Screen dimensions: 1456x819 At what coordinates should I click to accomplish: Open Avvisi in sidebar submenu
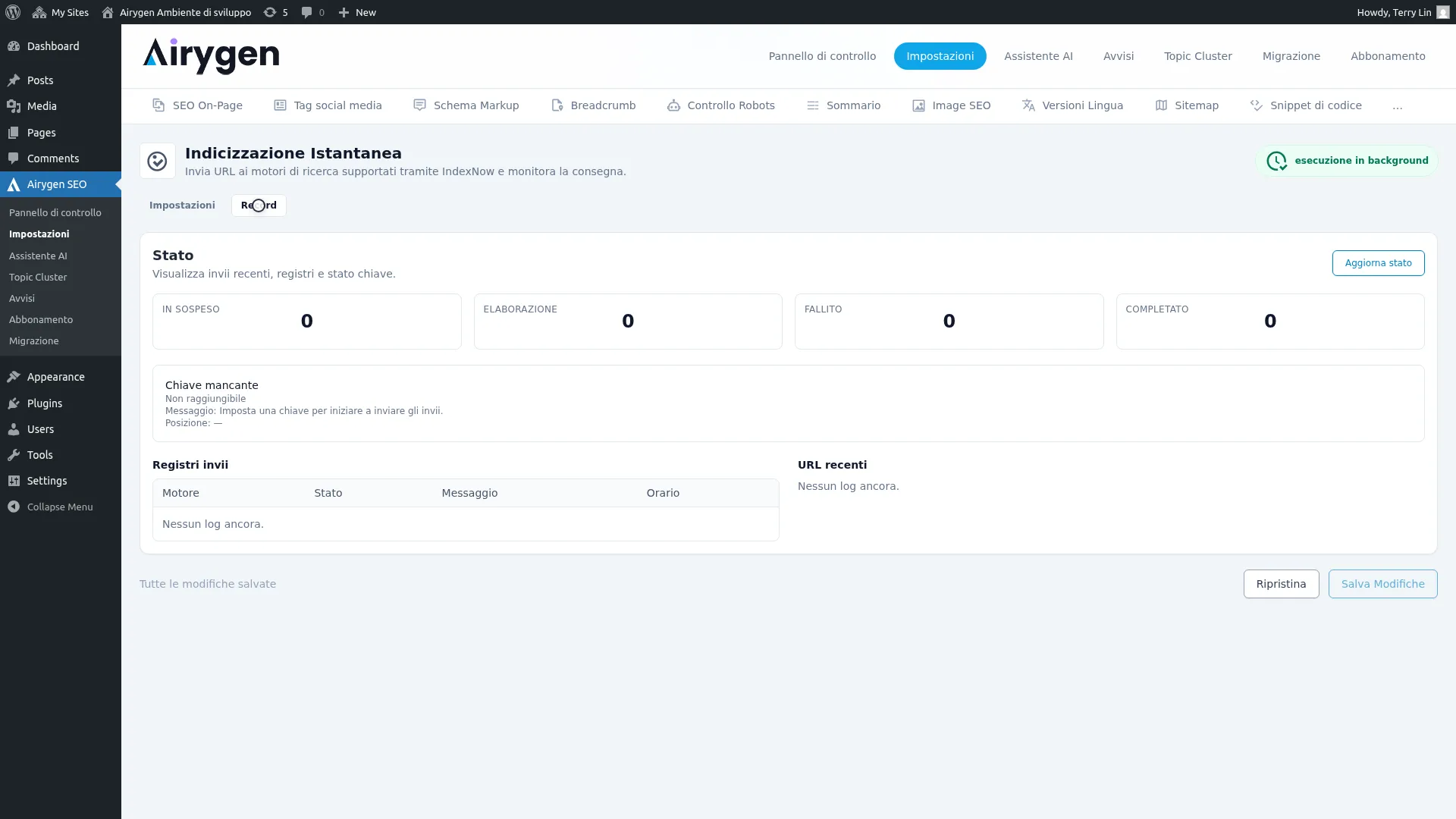(x=22, y=299)
